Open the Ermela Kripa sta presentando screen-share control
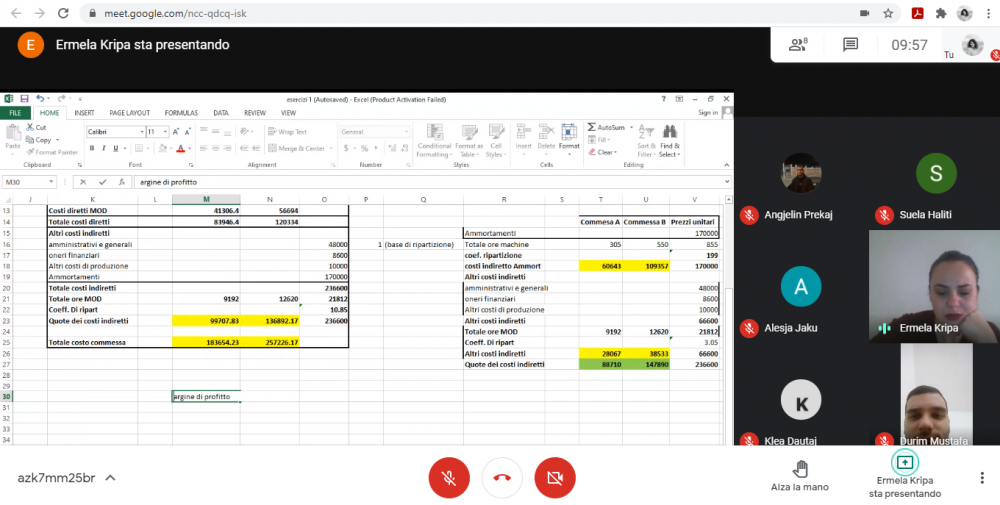Image resolution: width=1000 pixels, height=505 pixels. coord(904,476)
